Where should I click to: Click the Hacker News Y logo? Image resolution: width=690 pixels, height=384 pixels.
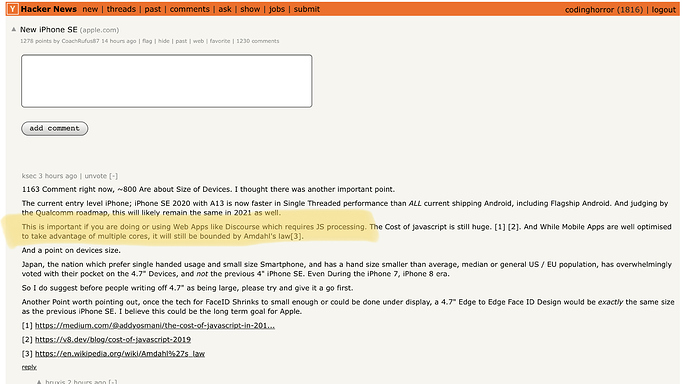13,9
